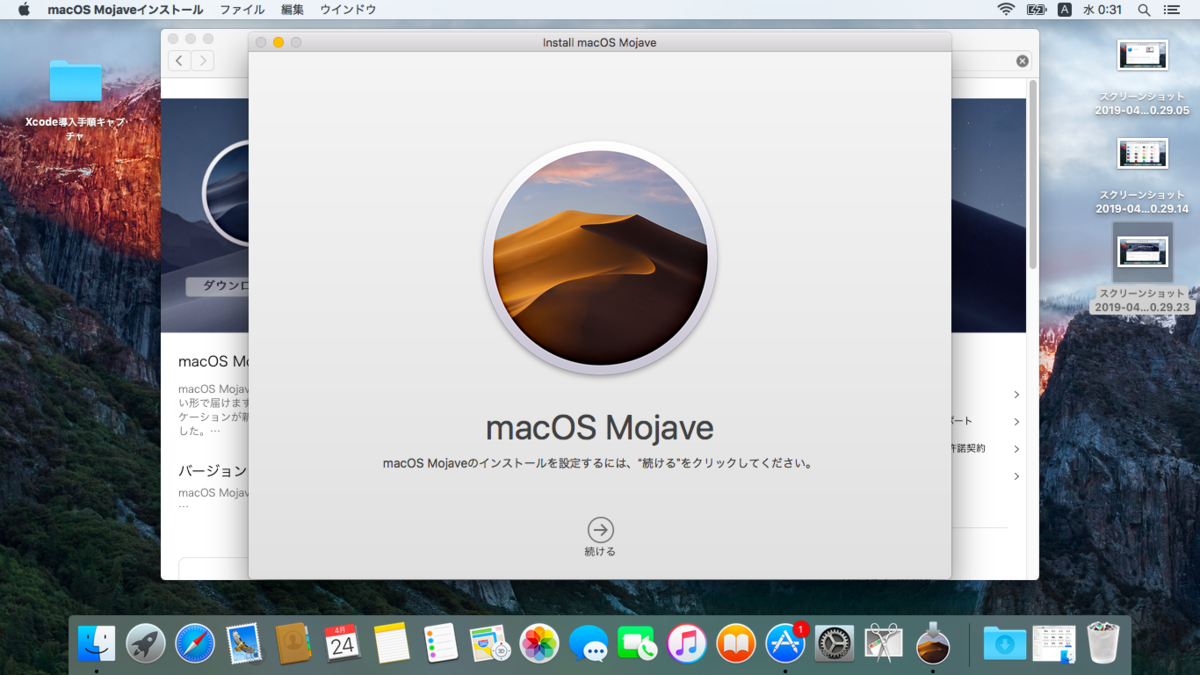Open the scissors screenshot utility in the Dock

pyautogui.click(x=883, y=644)
